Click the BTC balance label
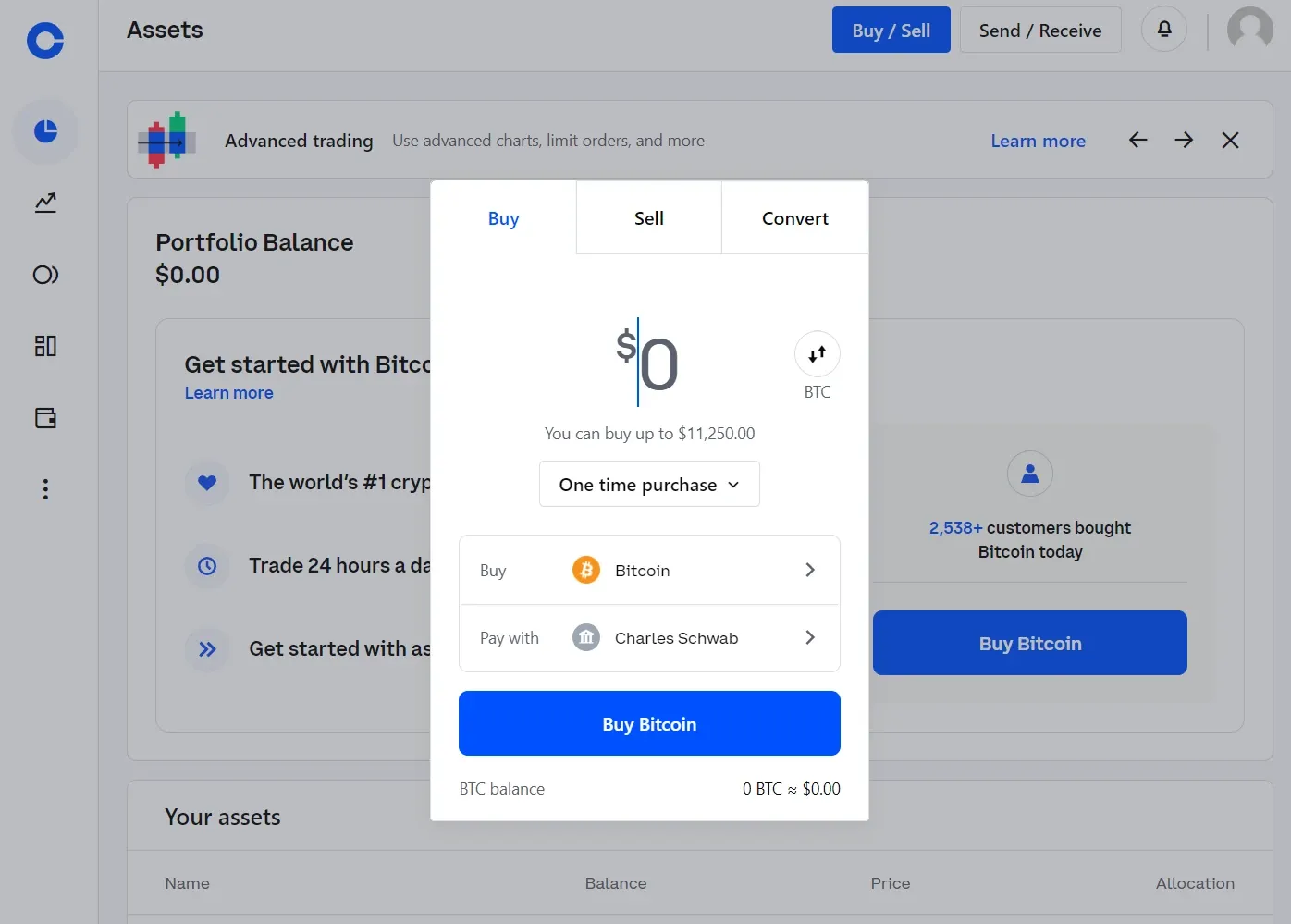 pyautogui.click(x=502, y=789)
